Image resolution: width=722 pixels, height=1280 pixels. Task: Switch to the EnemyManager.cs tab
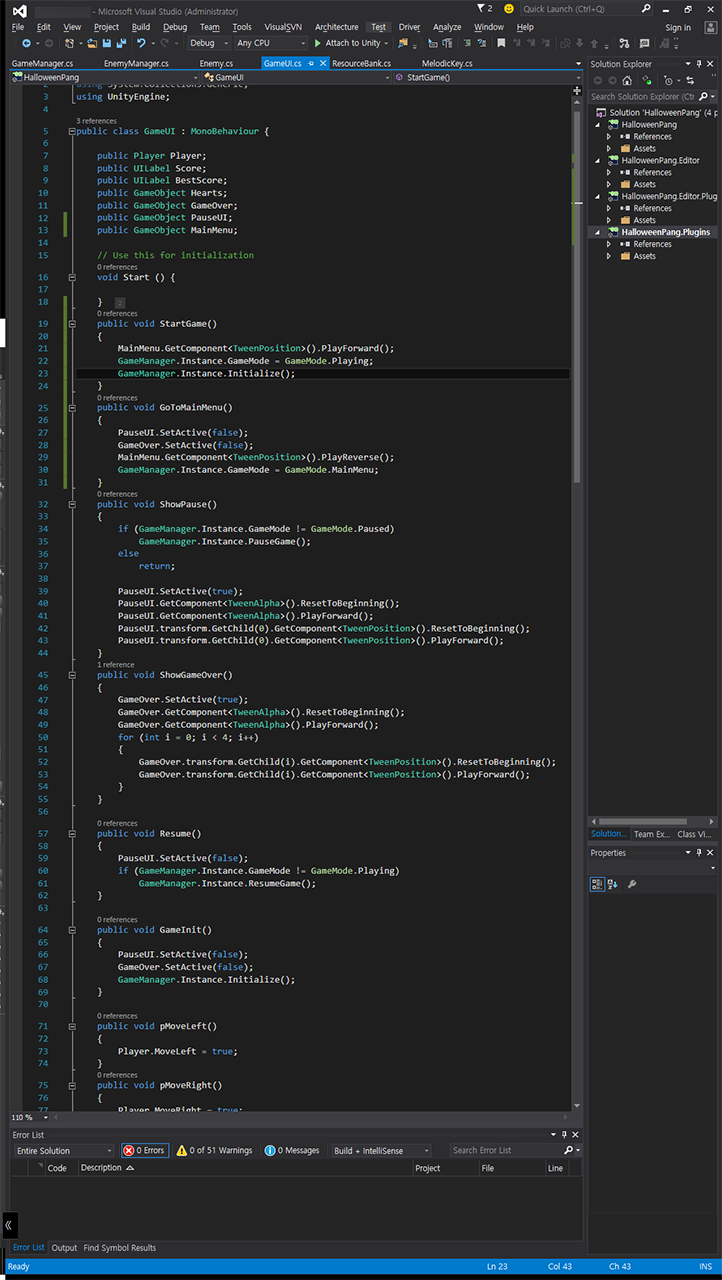pyautogui.click(x=136, y=63)
